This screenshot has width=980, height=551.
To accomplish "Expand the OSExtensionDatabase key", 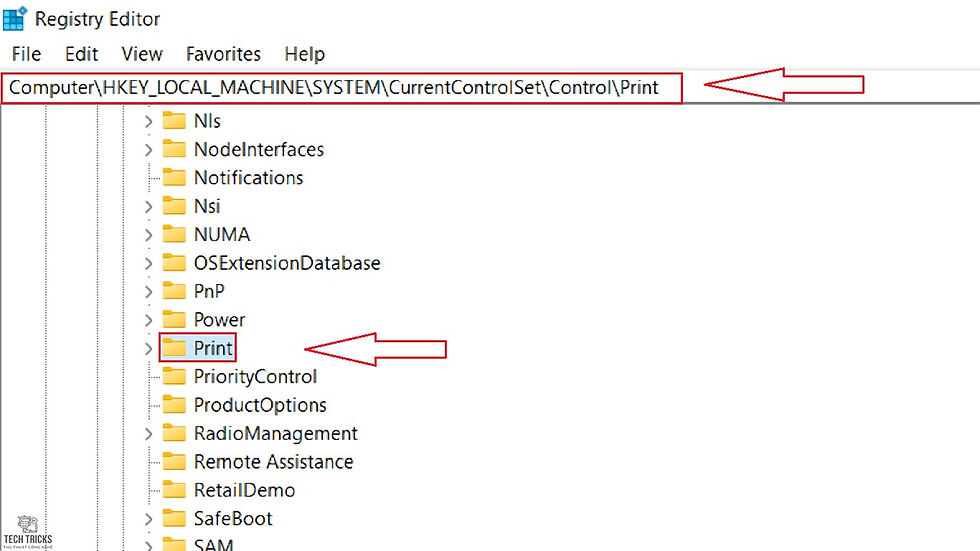I will (x=148, y=264).
